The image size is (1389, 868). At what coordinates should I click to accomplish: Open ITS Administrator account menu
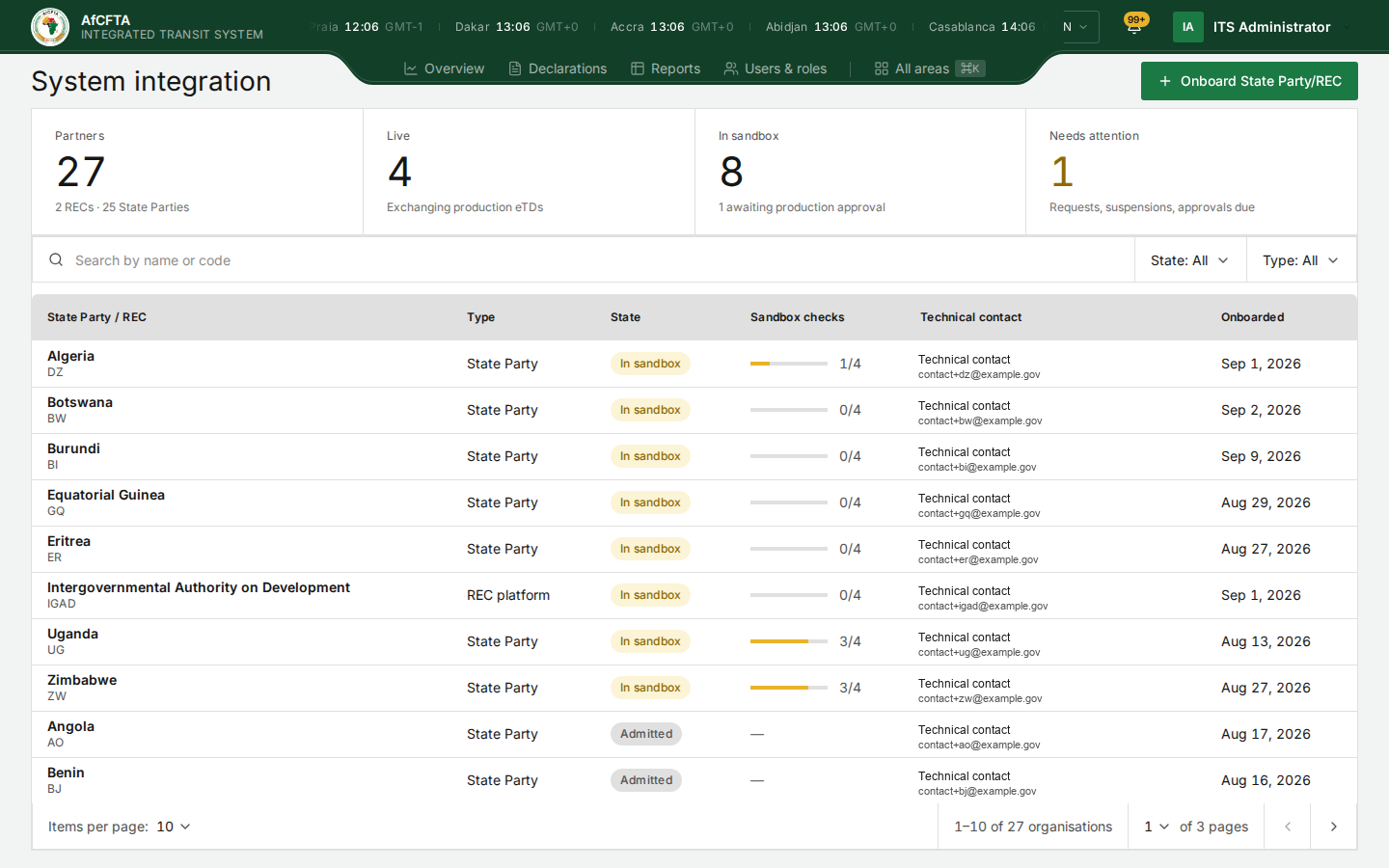point(1264,27)
